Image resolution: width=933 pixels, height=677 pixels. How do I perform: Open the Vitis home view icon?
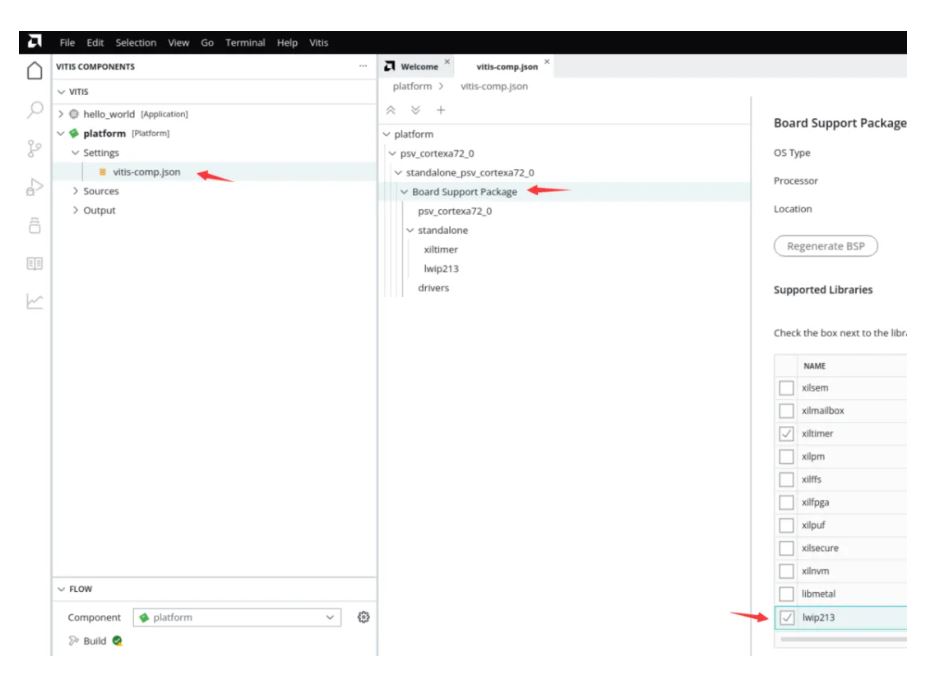tap(35, 70)
